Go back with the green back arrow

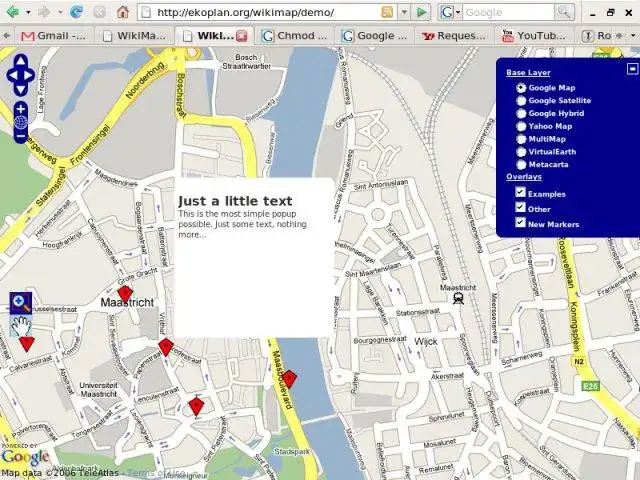[13, 12]
